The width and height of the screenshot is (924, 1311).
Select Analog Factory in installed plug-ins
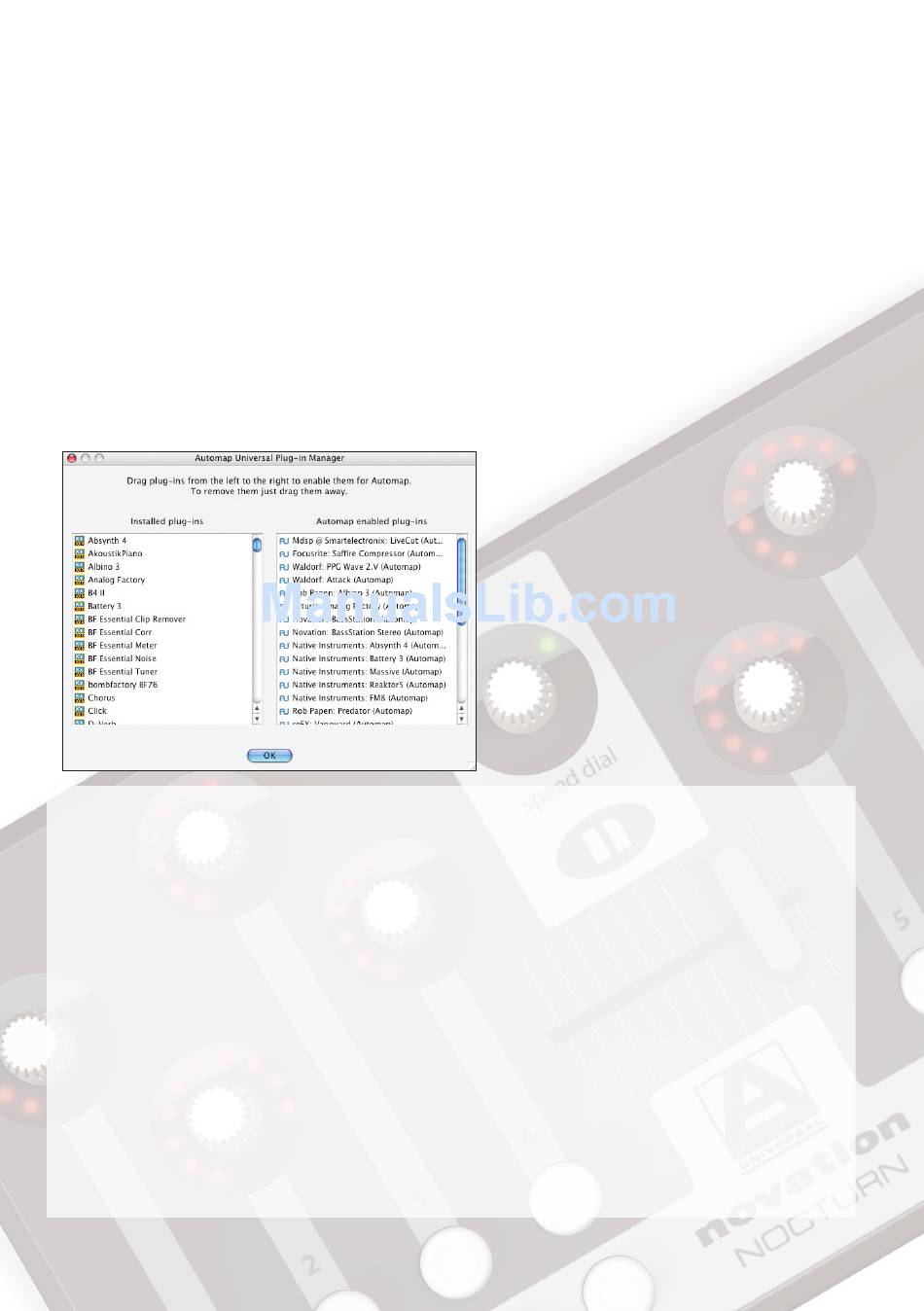pyautogui.click(x=116, y=580)
